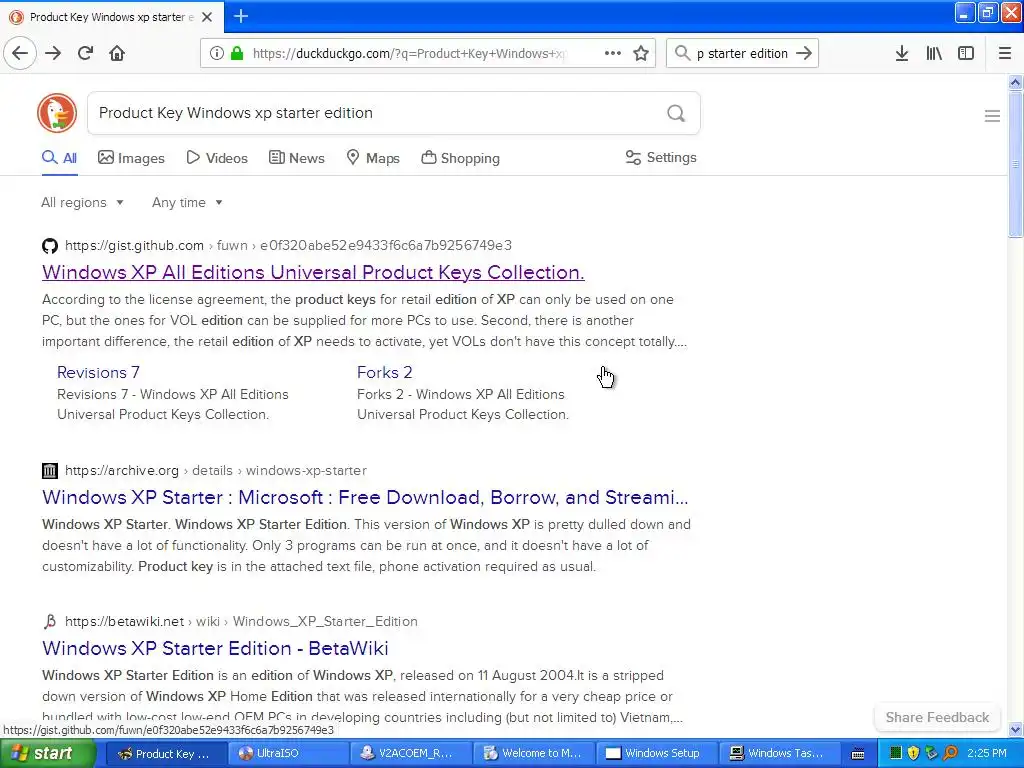Go forward using the browser forward arrow
Image resolution: width=1024 pixels, height=768 pixels.
tap(53, 53)
